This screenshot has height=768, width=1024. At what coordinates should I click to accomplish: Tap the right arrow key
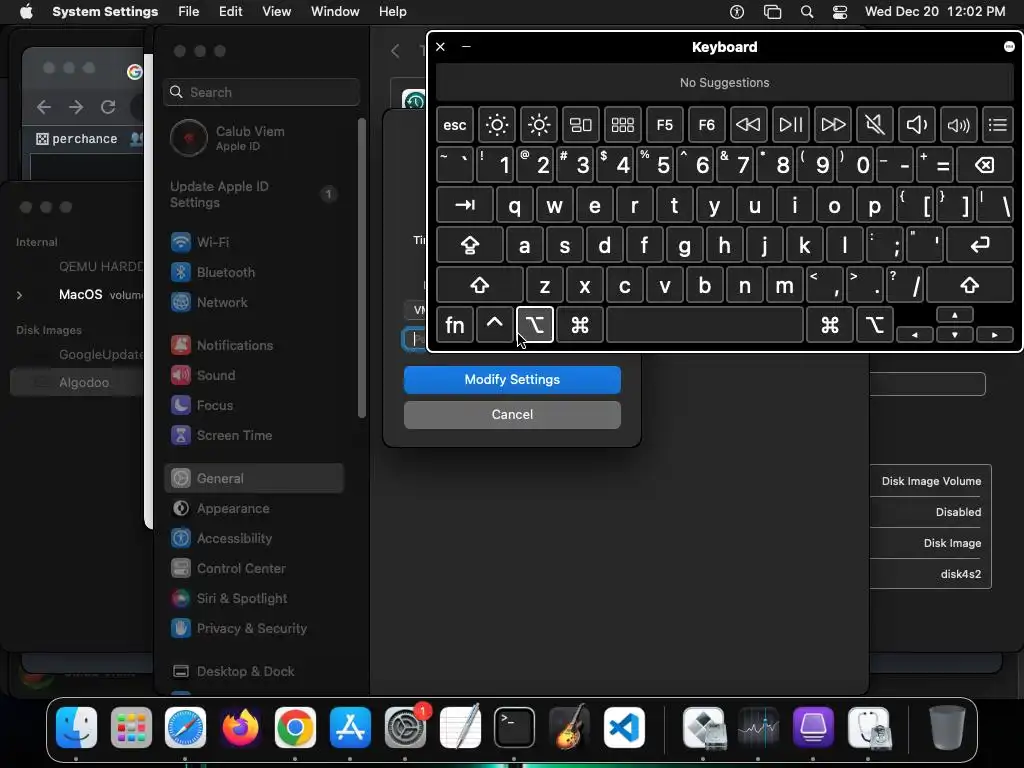pyautogui.click(x=995, y=334)
